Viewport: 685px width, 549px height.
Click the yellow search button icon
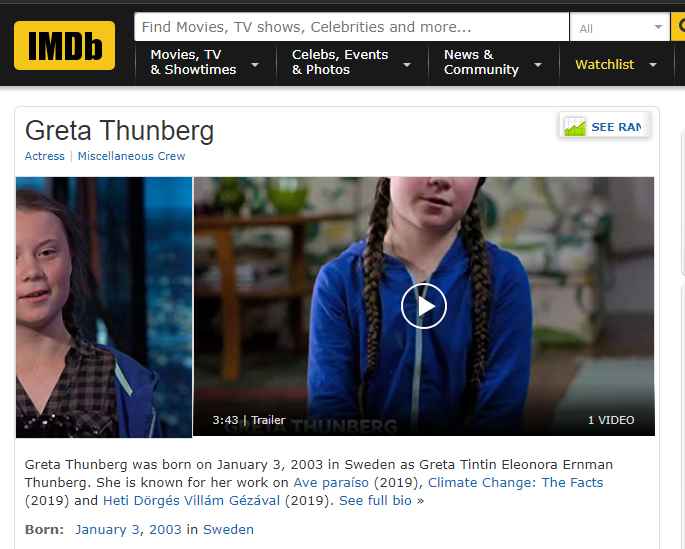(678, 27)
